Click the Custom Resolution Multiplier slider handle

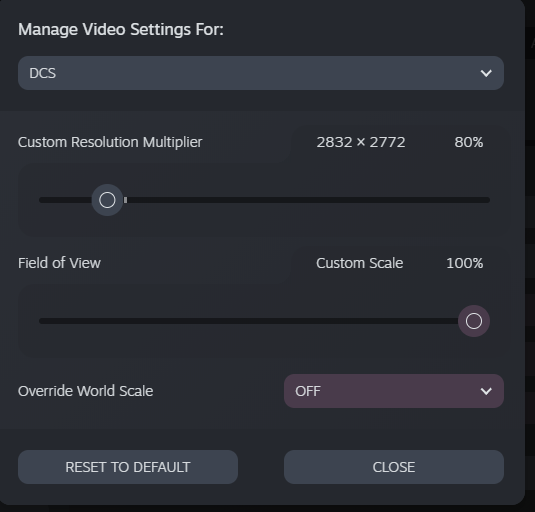point(107,200)
